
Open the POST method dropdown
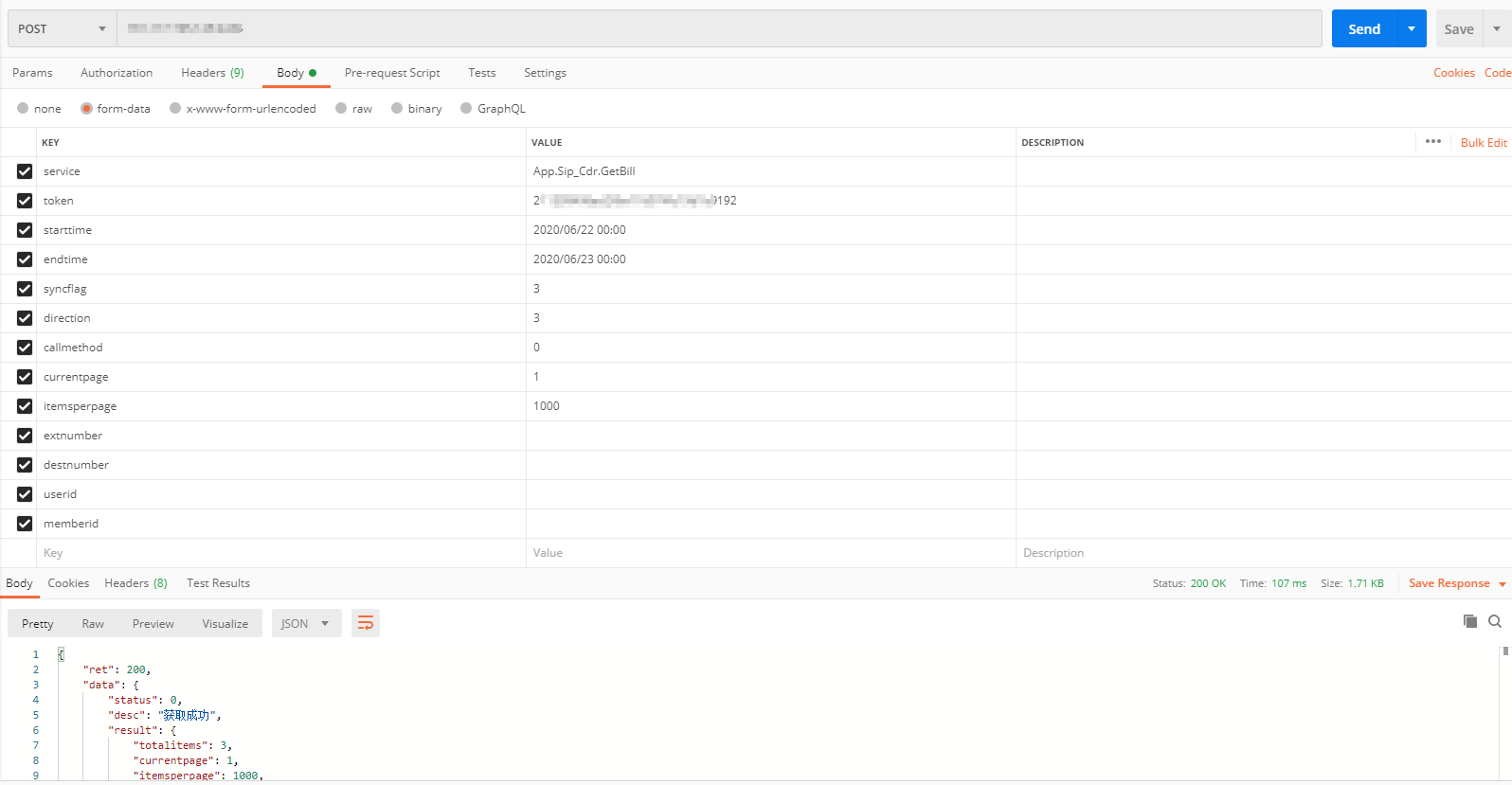[x=62, y=29]
